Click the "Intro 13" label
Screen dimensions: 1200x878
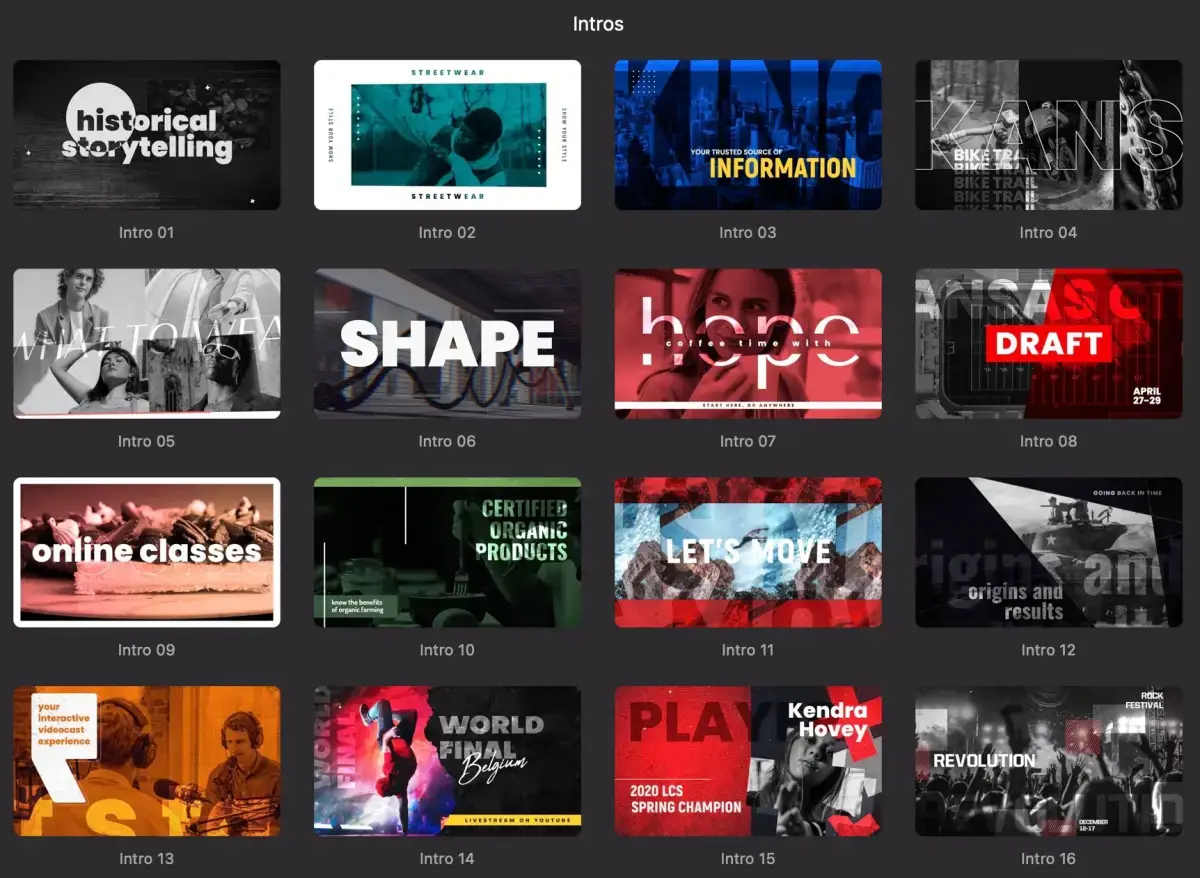pos(146,859)
